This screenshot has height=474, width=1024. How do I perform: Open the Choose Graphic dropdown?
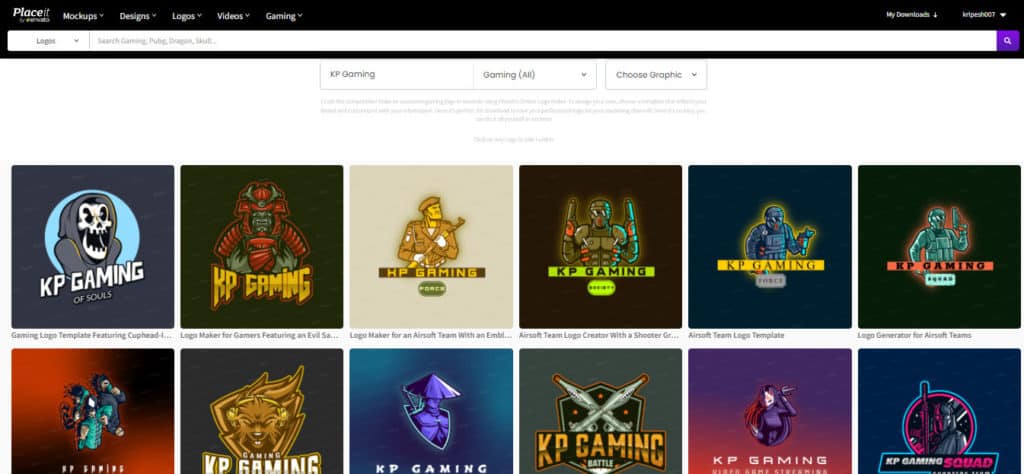point(656,74)
